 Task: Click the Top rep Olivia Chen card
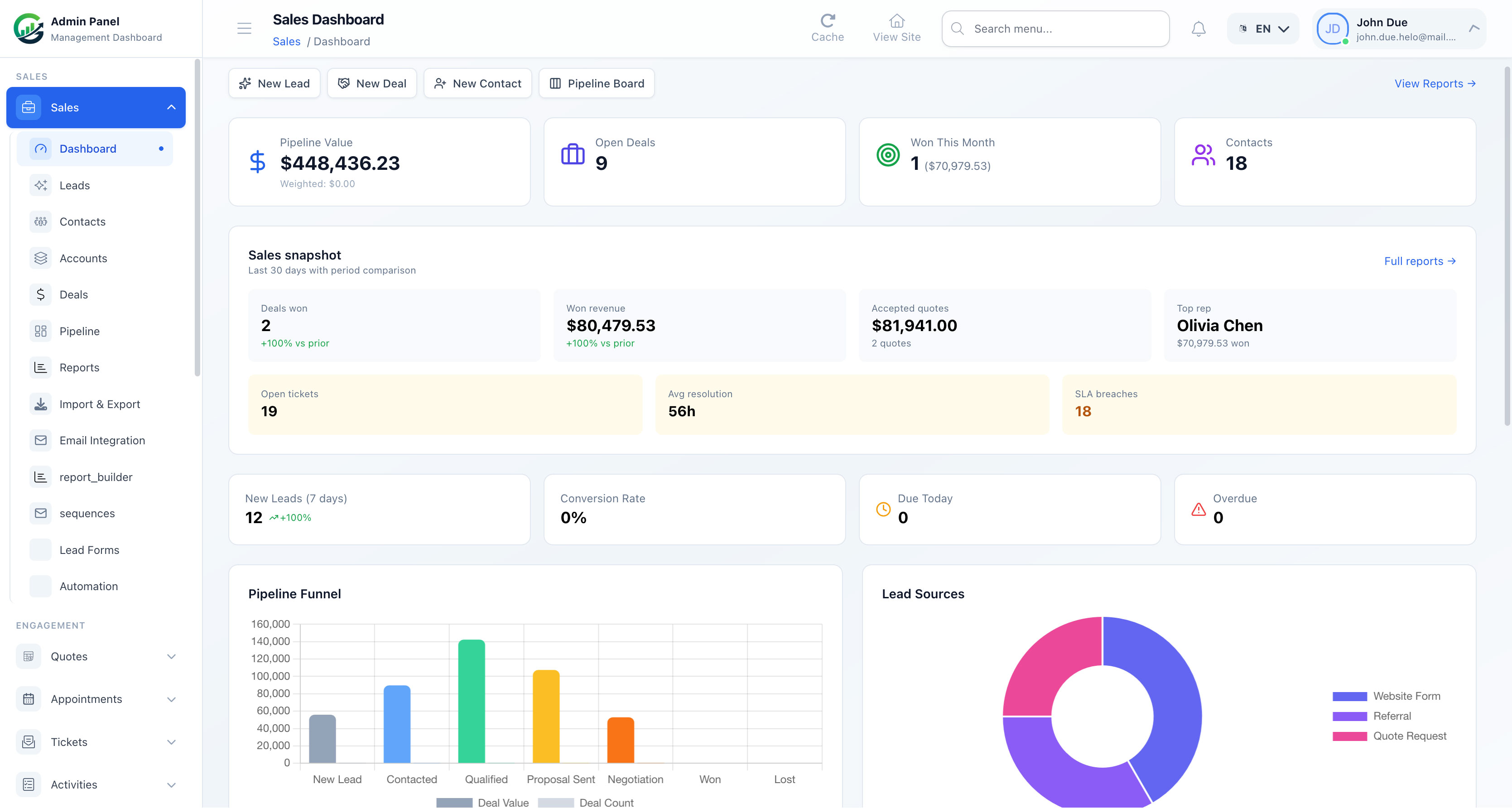tap(1310, 325)
